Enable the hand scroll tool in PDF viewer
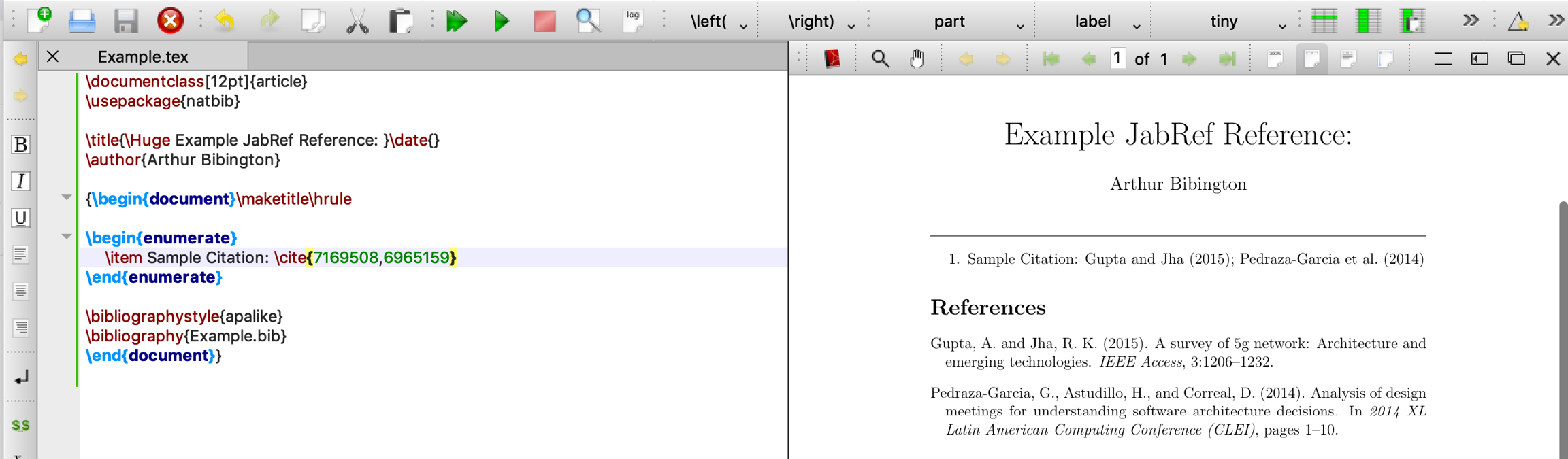 (917, 59)
